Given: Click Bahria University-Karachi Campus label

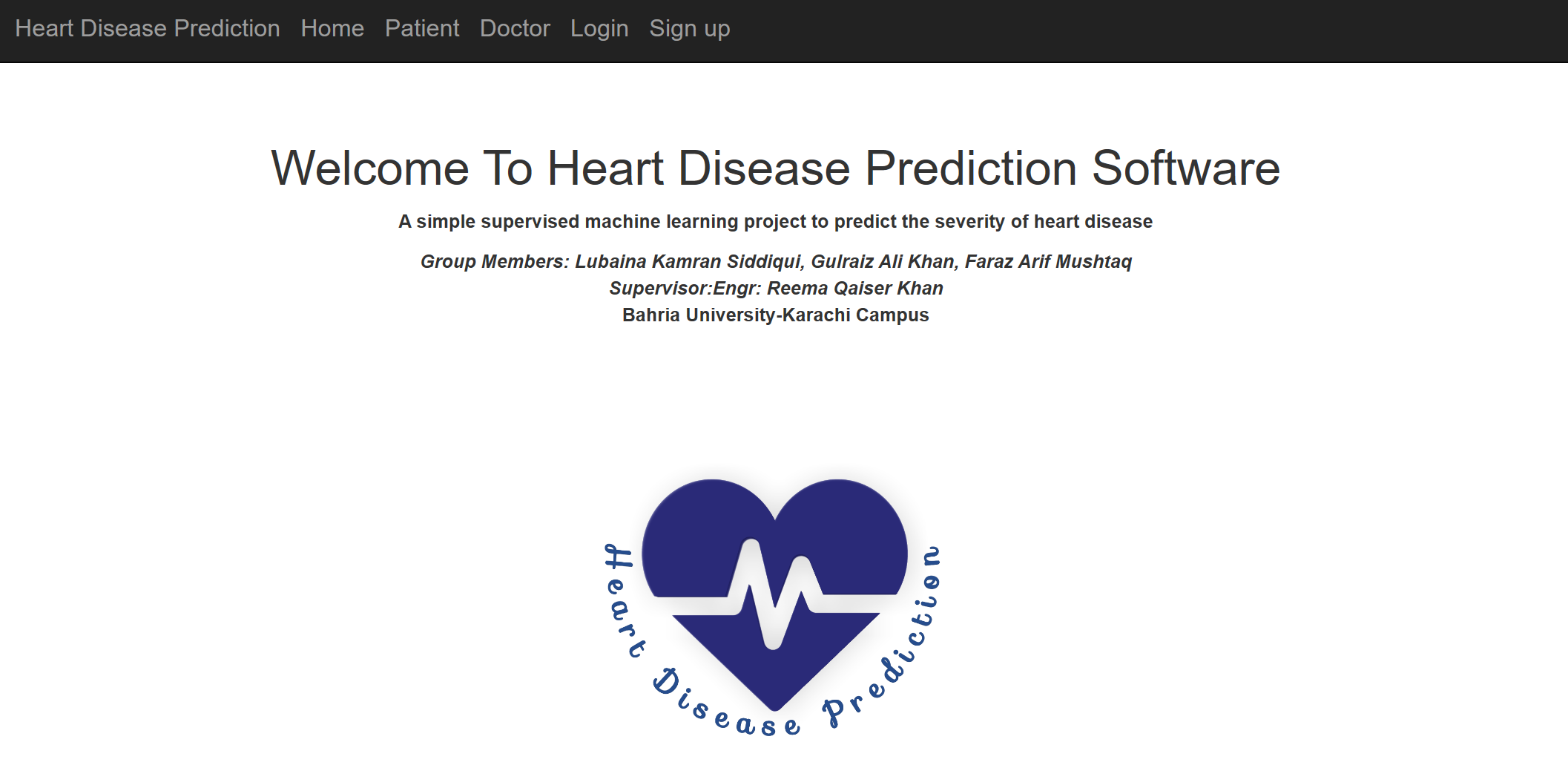Looking at the screenshot, I should click(x=775, y=315).
